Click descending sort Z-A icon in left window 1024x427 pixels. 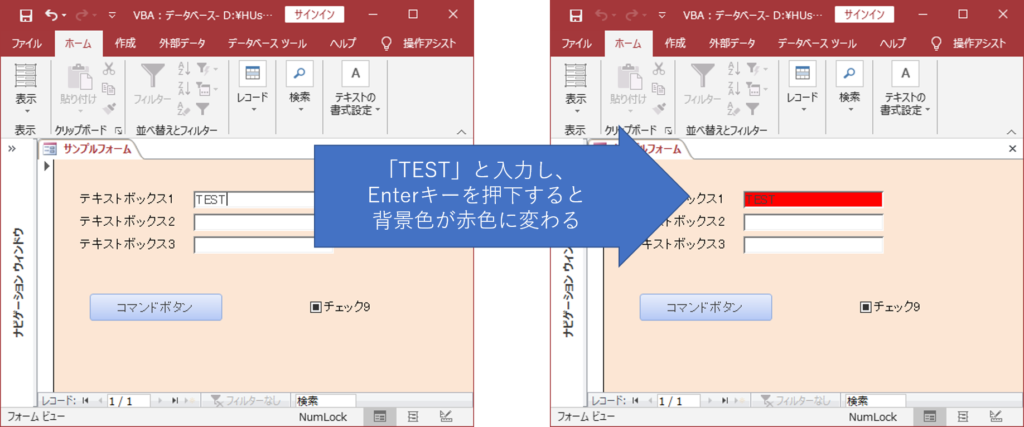pyautogui.click(x=184, y=89)
